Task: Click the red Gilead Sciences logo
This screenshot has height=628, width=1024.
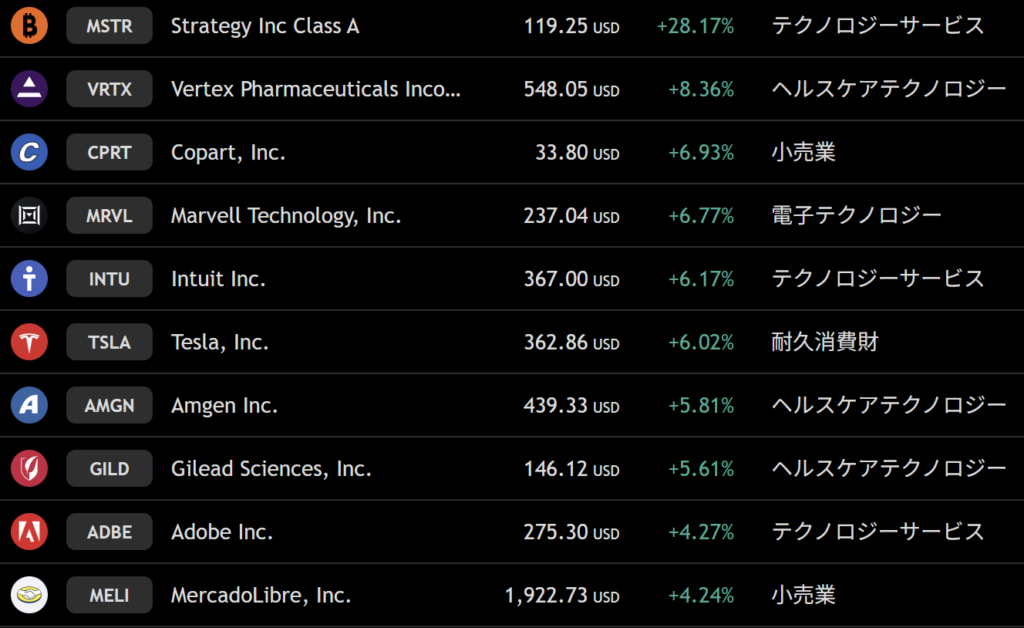Action: tap(29, 469)
